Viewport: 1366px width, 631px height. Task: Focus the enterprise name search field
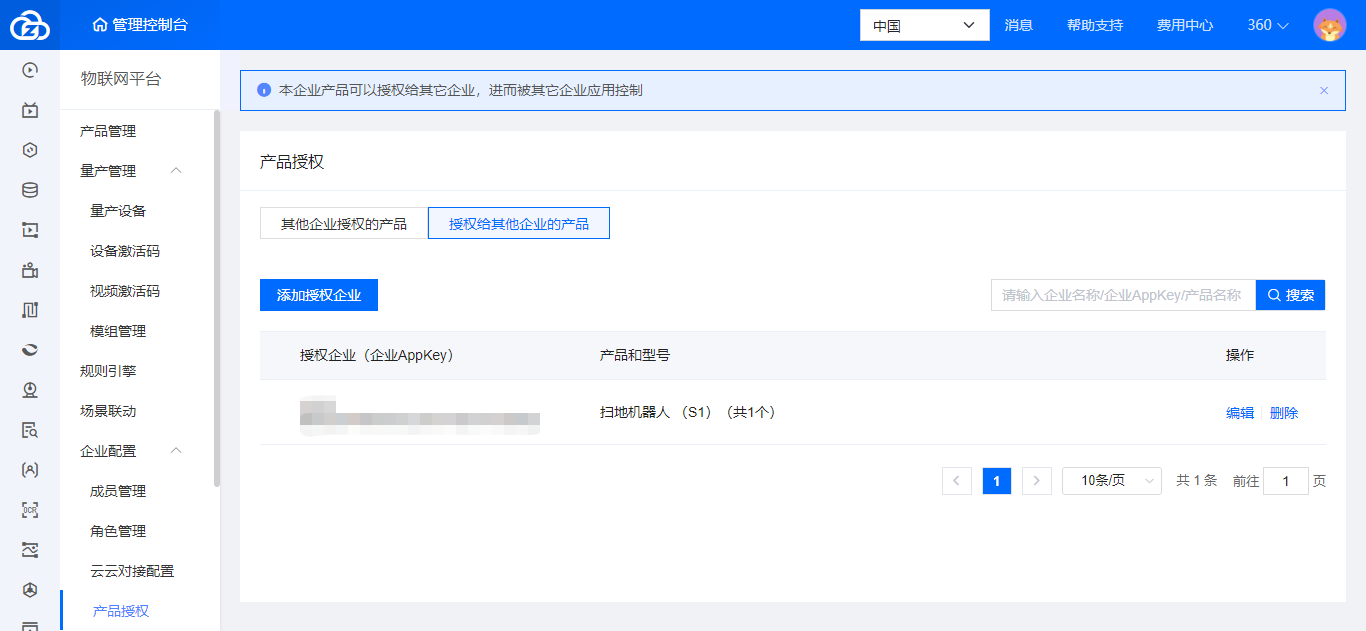[1122, 295]
